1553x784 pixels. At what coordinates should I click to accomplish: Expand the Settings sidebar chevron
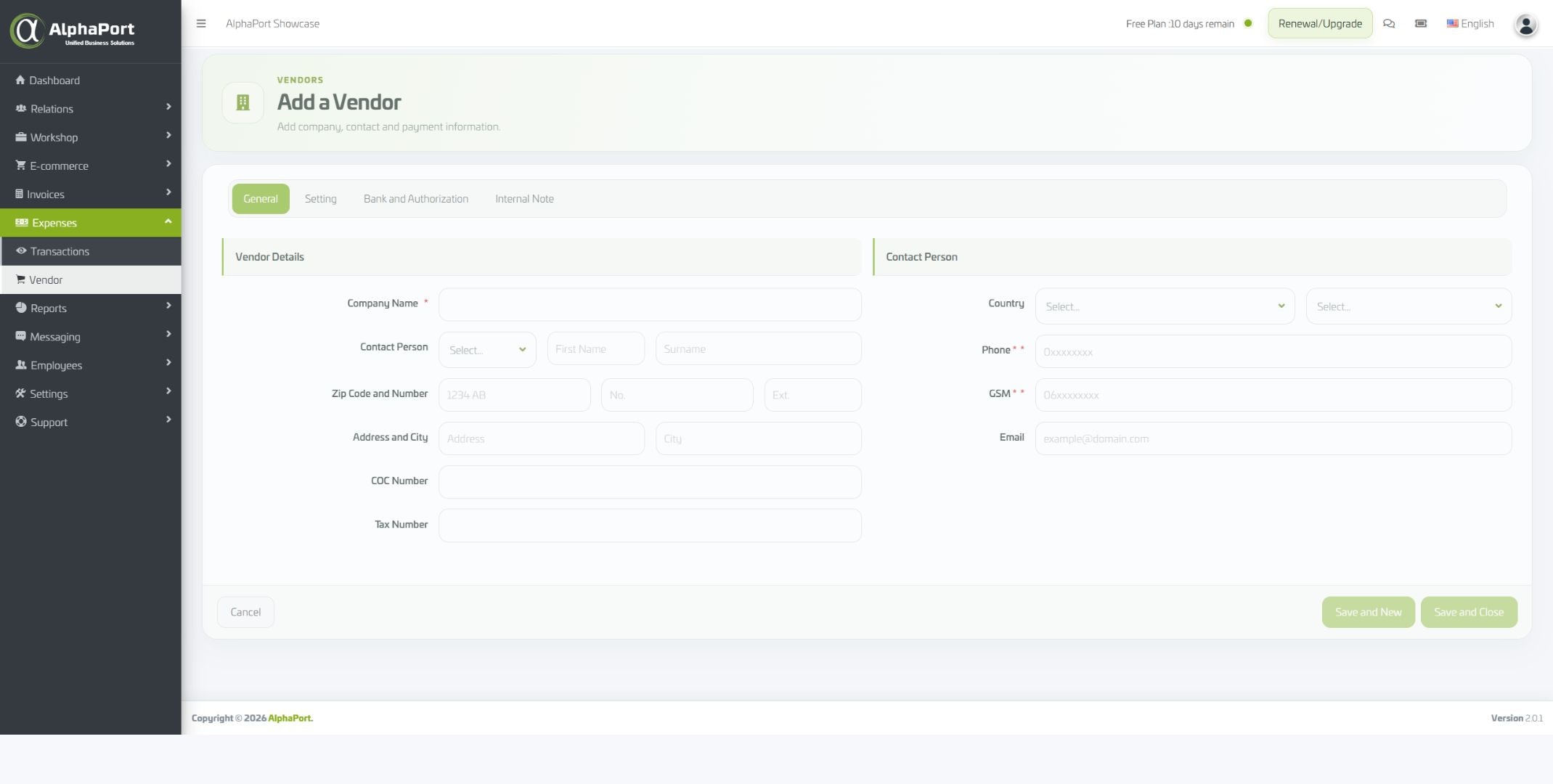pyautogui.click(x=168, y=391)
